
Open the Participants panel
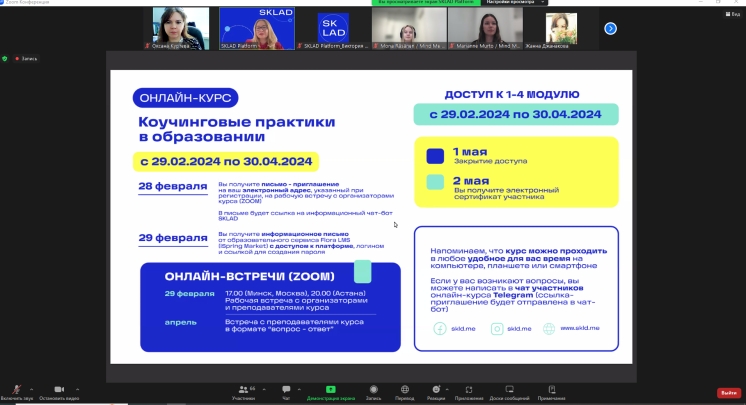click(243, 389)
